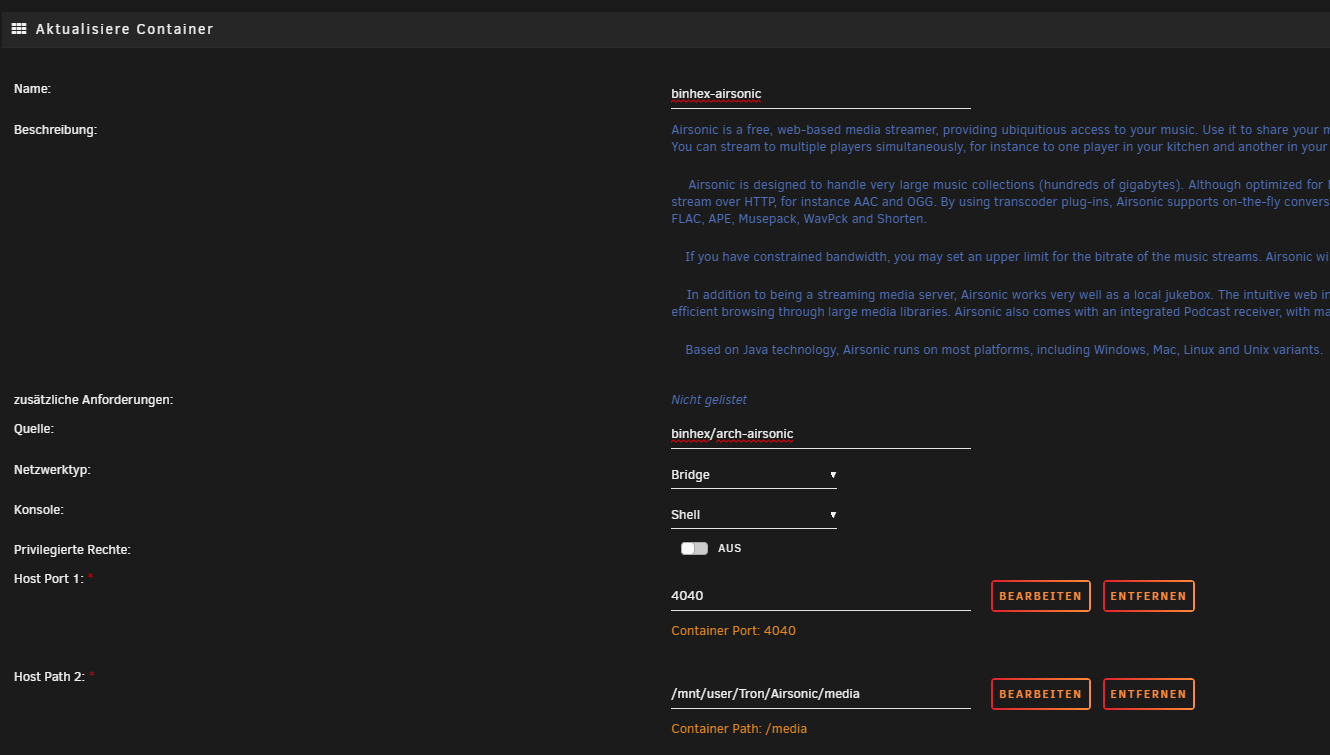
Task: Click the Beschreibung label
Action: point(56,129)
